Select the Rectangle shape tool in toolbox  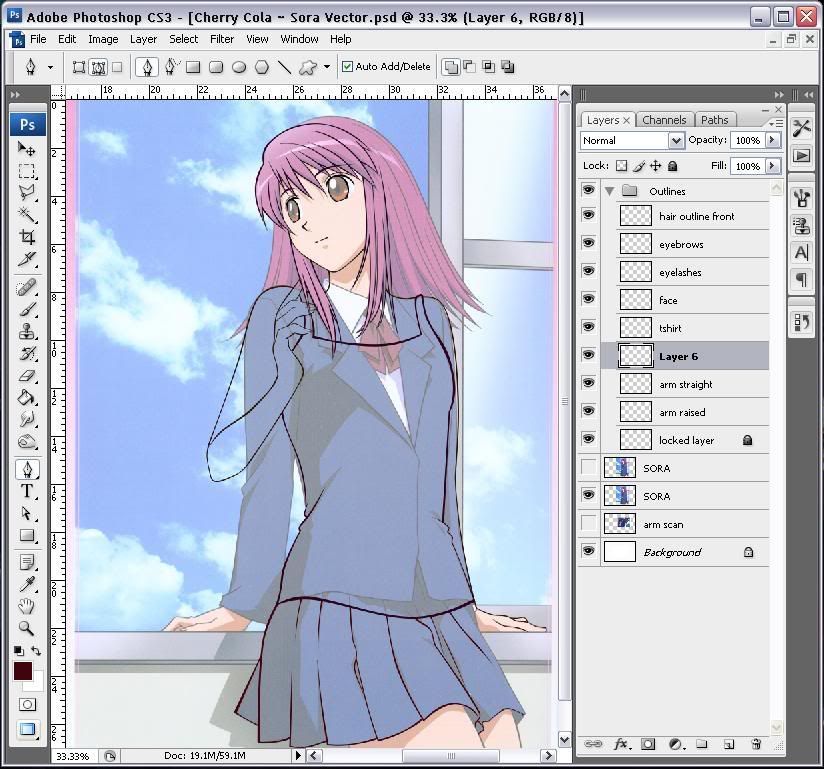pos(27,536)
